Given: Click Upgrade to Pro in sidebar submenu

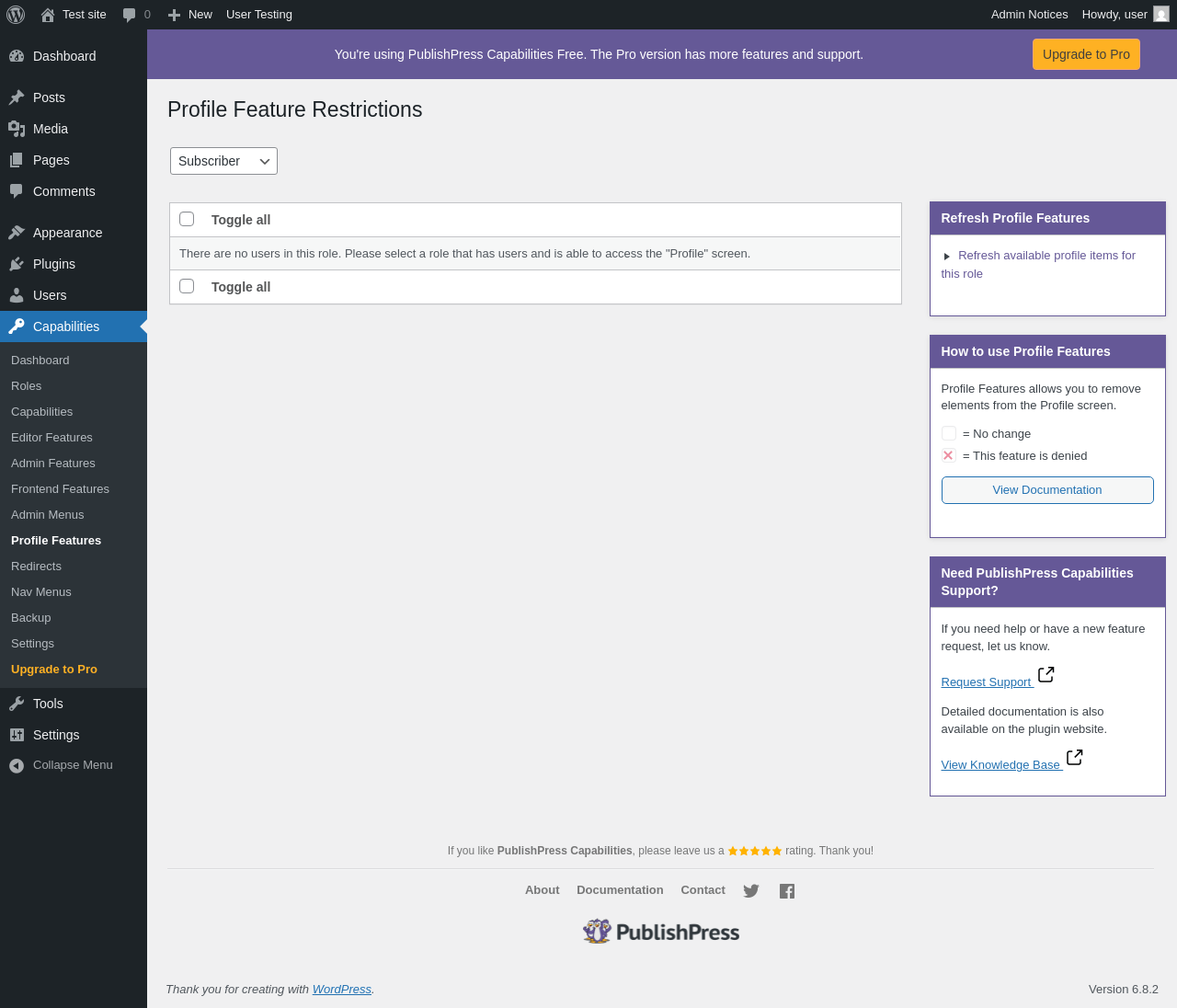Looking at the screenshot, I should [x=54, y=670].
